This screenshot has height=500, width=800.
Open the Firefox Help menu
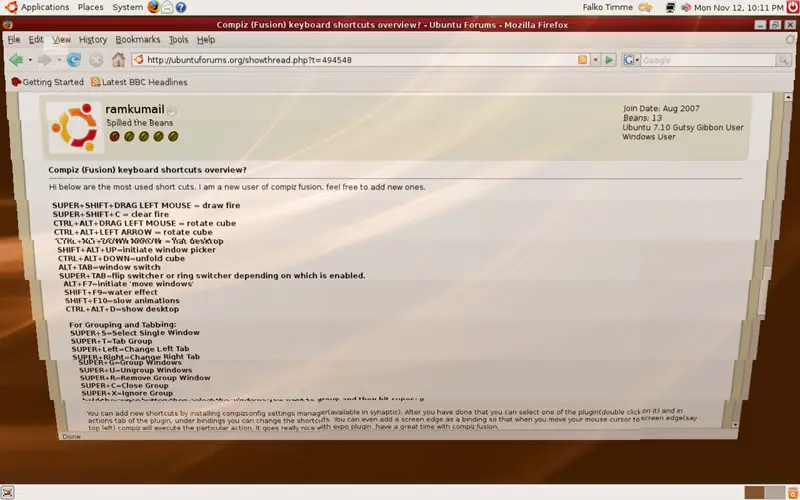coord(206,39)
